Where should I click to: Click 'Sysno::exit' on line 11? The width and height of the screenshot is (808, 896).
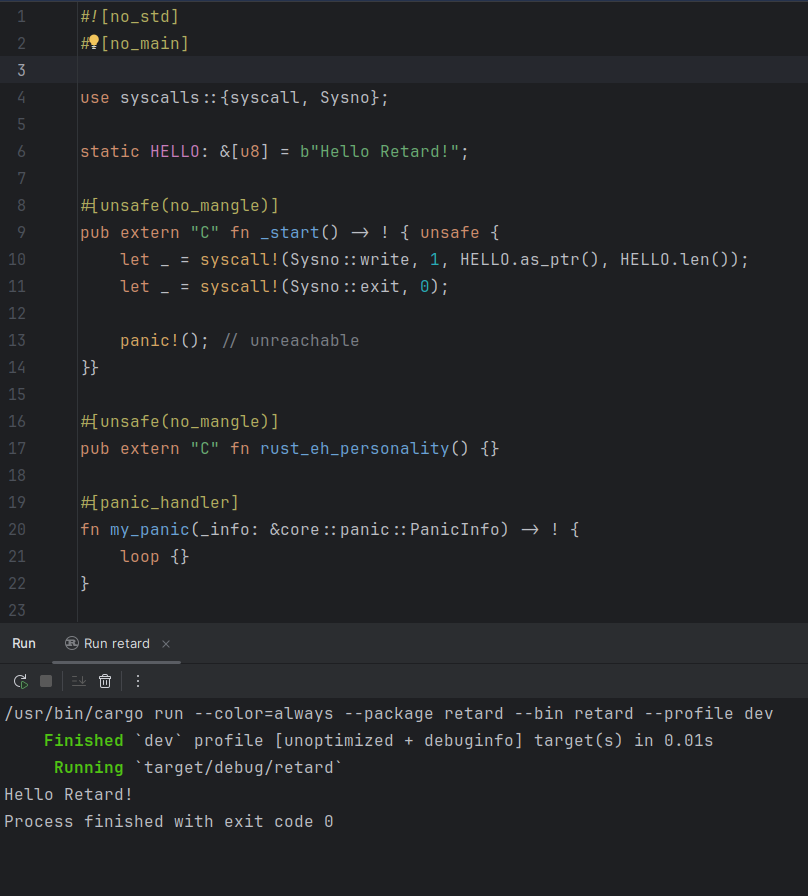pos(345,286)
